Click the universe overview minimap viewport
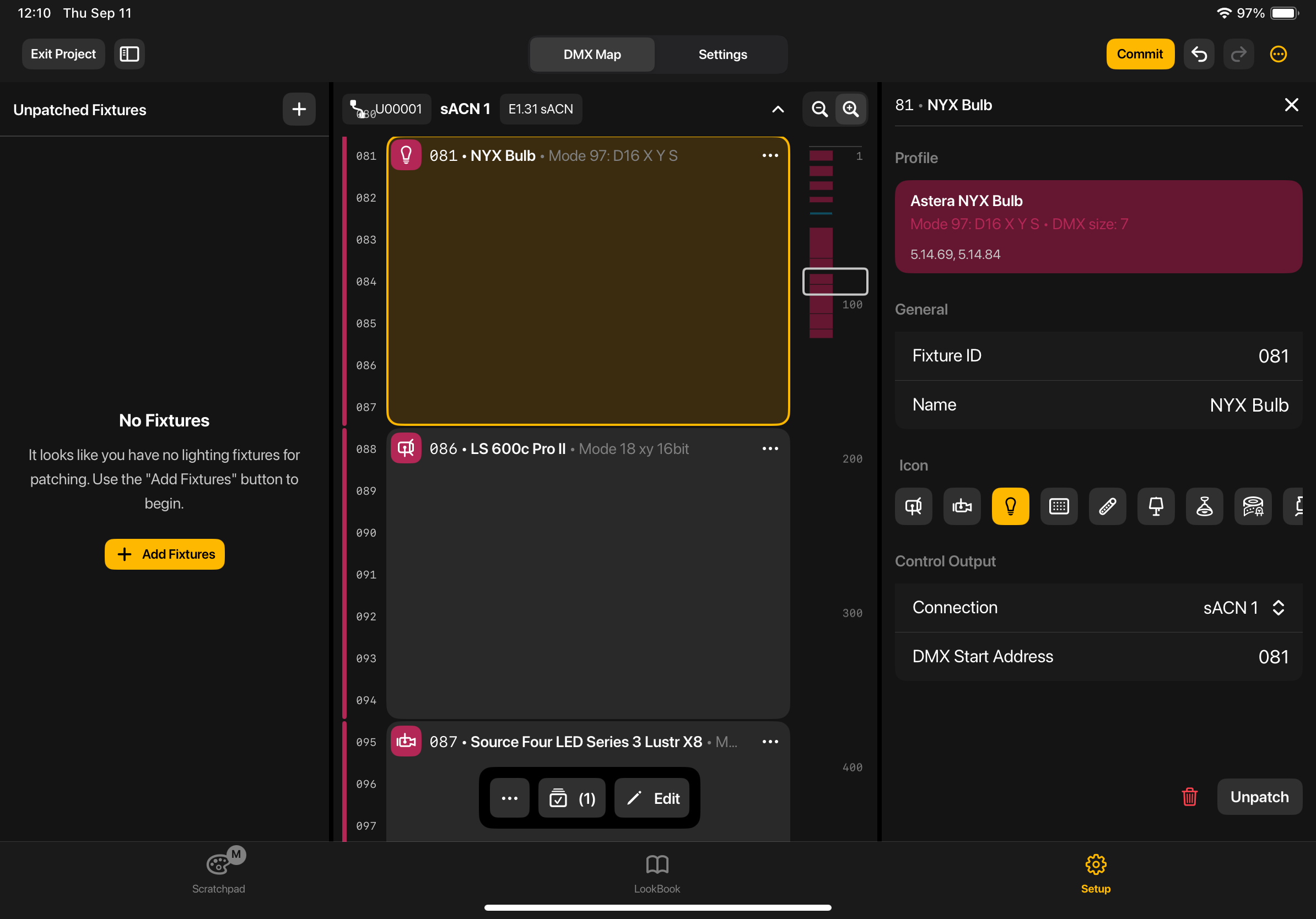1316x919 pixels. [x=834, y=282]
